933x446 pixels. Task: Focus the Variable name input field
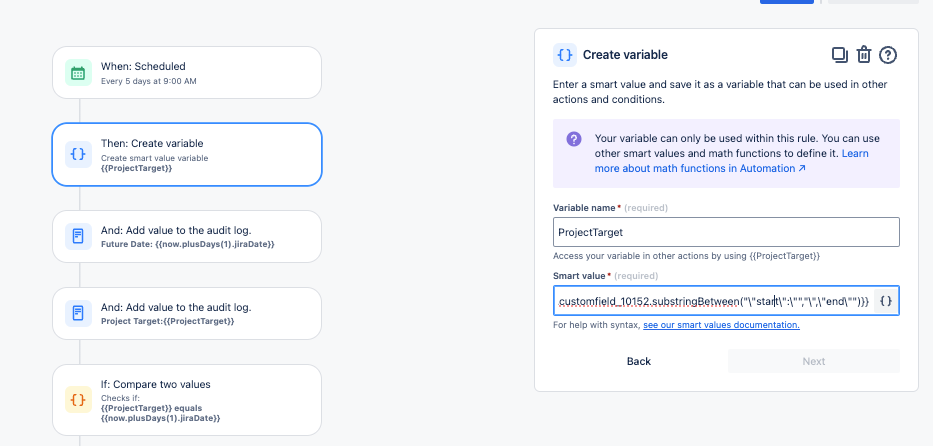(x=726, y=232)
